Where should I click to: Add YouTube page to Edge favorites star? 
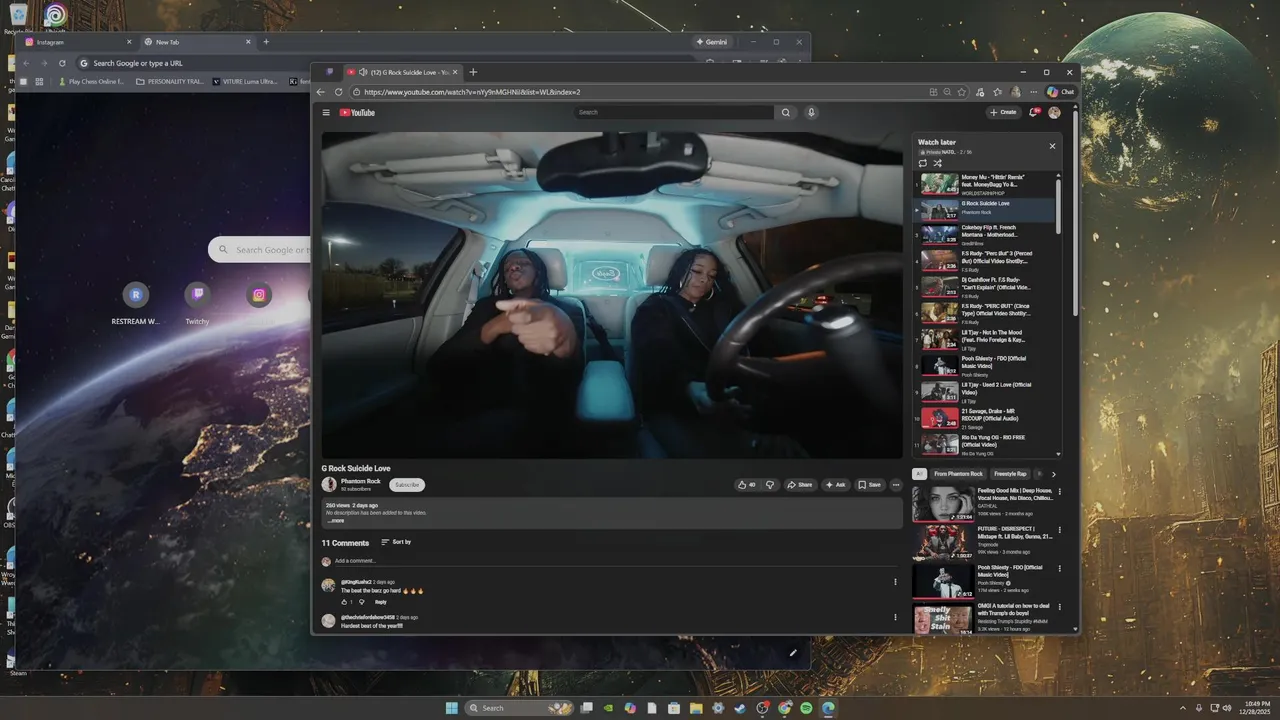[x=962, y=92]
